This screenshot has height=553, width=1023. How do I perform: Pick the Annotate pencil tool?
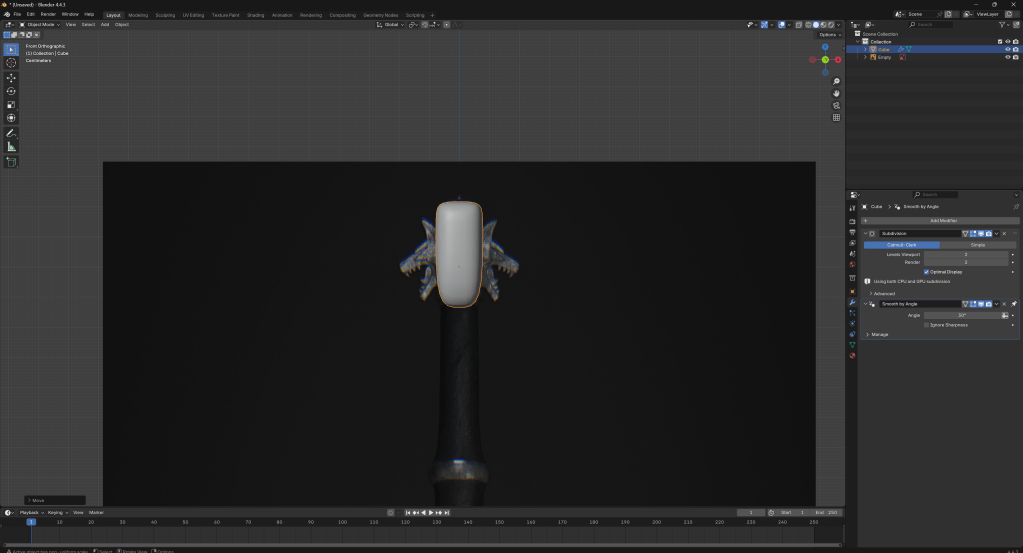pyautogui.click(x=11, y=133)
